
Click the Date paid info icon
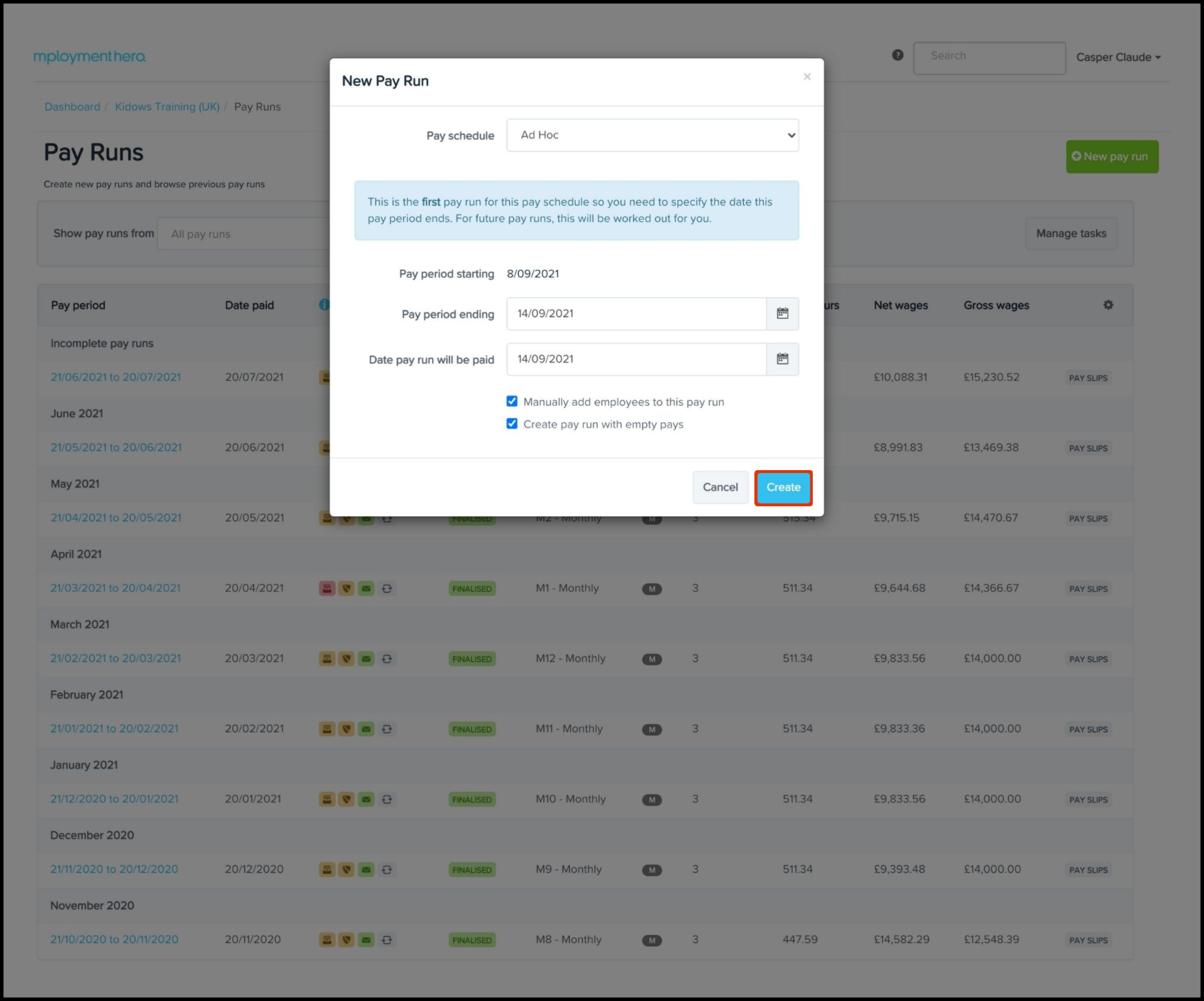click(324, 305)
